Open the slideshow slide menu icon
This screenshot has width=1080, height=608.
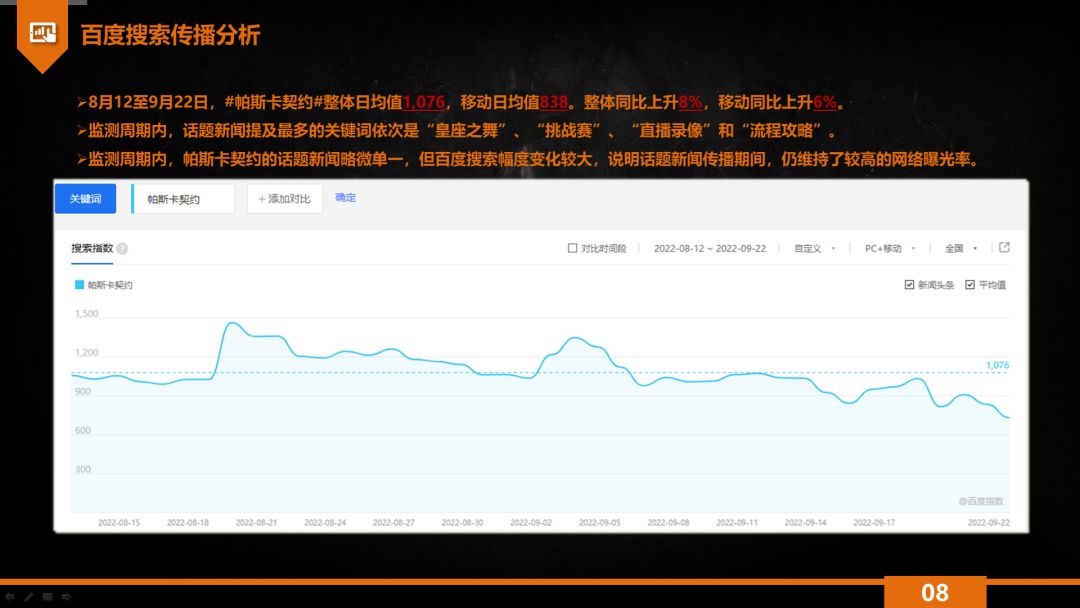[x=48, y=597]
